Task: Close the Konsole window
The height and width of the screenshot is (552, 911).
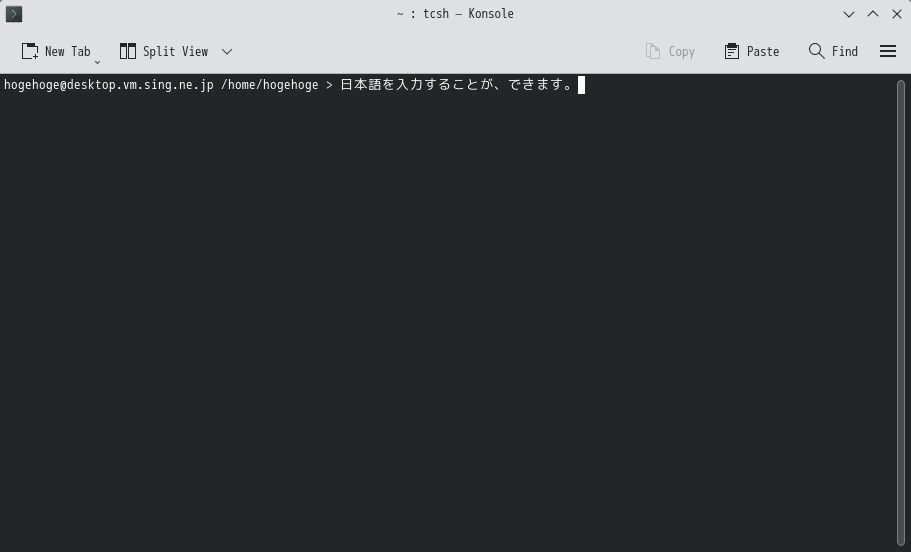Action: click(896, 14)
